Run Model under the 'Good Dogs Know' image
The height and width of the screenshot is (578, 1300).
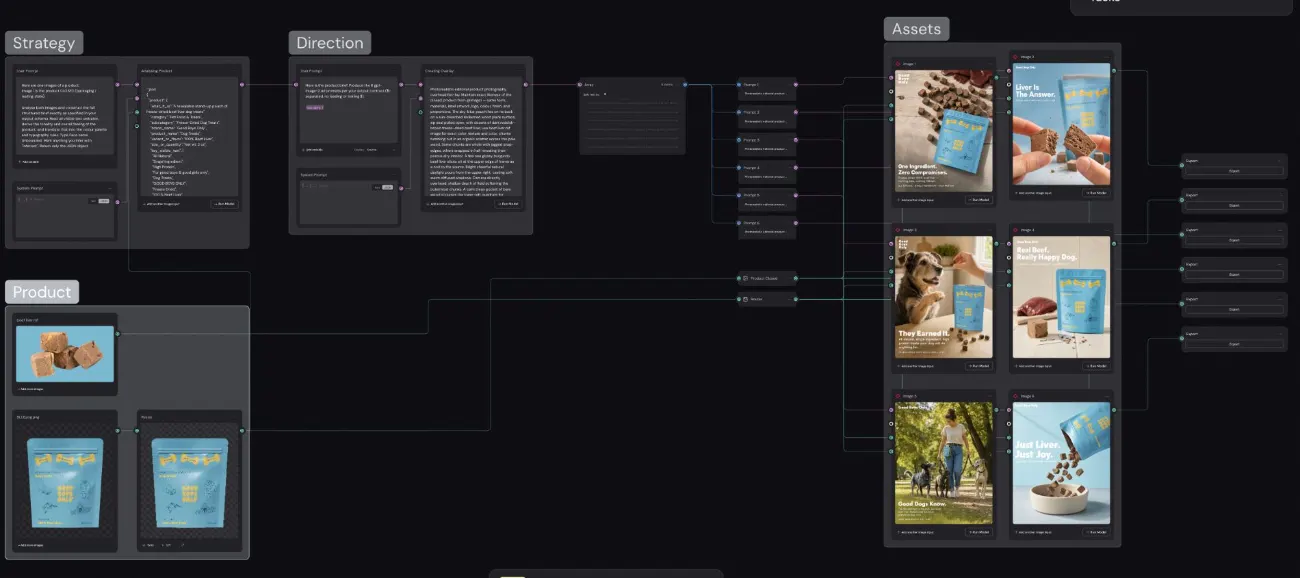[978, 532]
